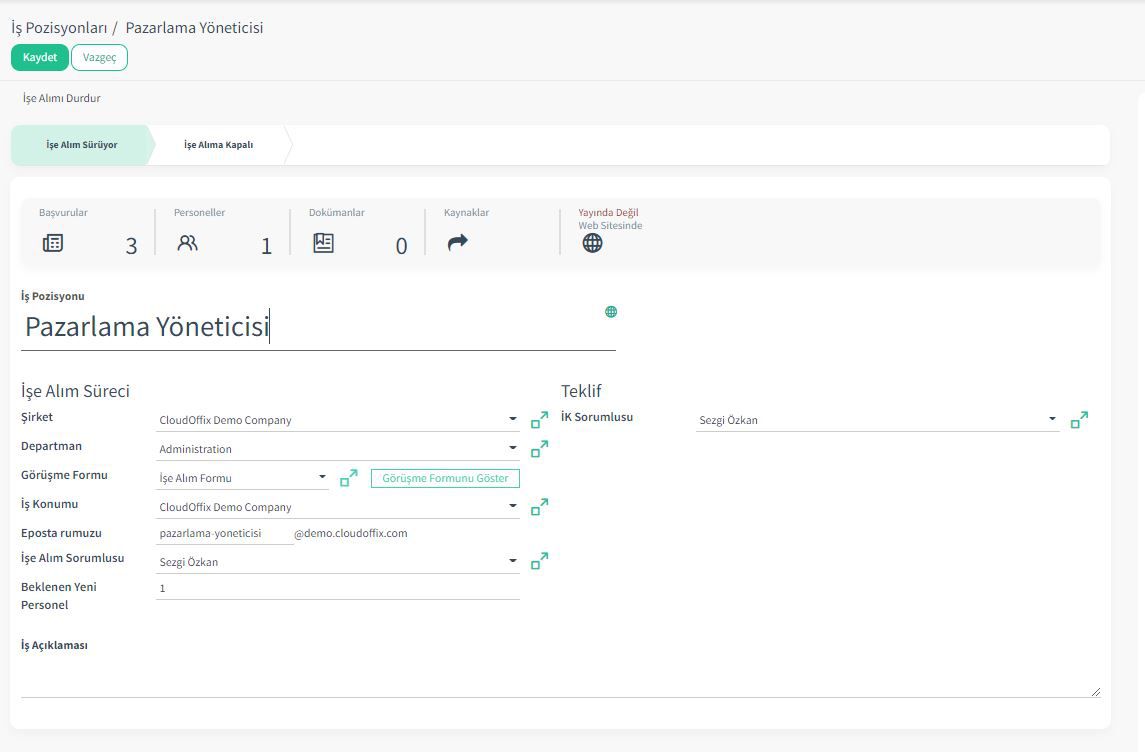1145x752 pixels.
Task: Click the Dokümanlar count 0
Action: 402,246
